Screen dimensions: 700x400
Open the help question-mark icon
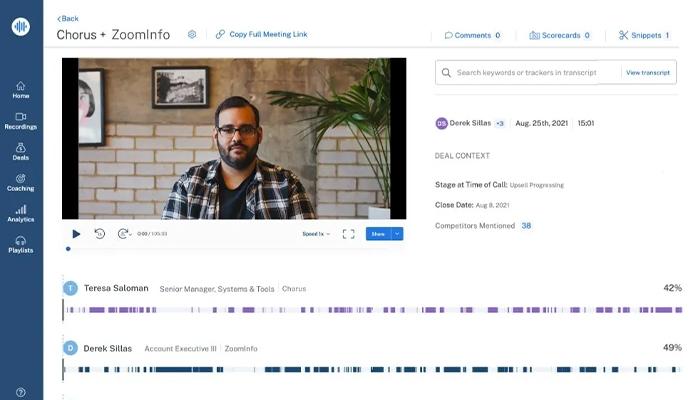click(x=21, y=392)
